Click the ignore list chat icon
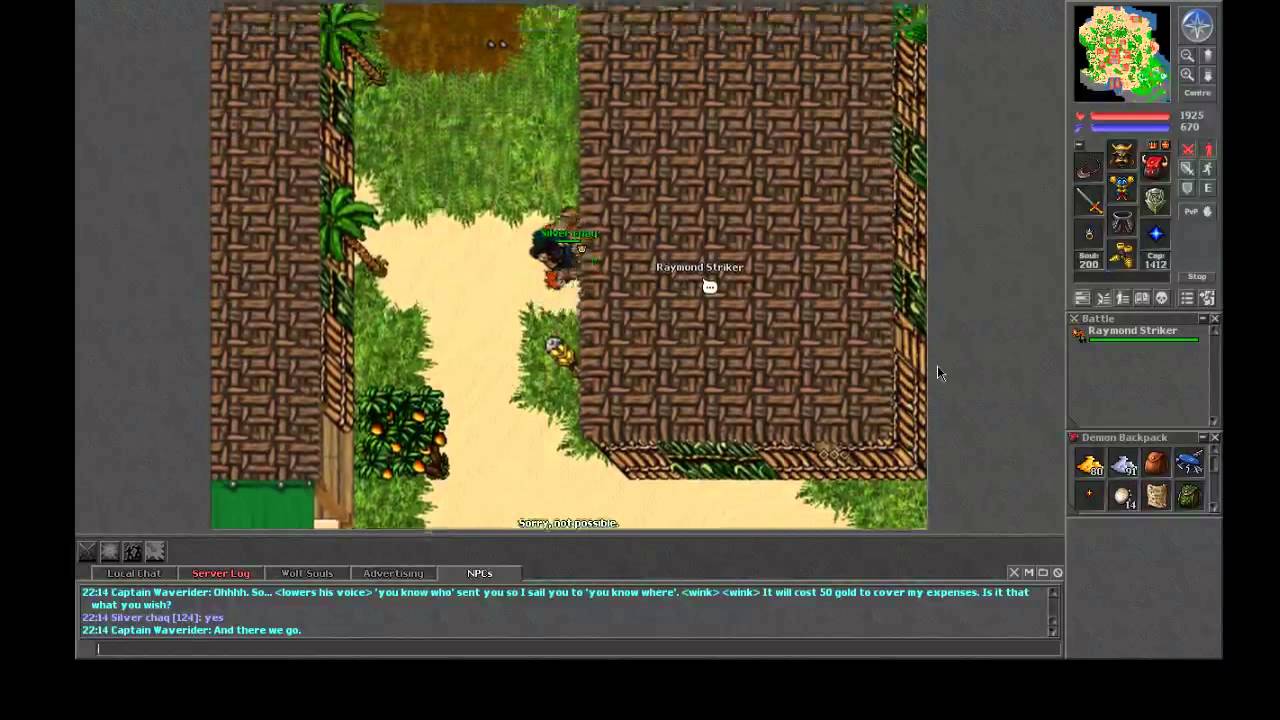 click(x=1058, y=573)
